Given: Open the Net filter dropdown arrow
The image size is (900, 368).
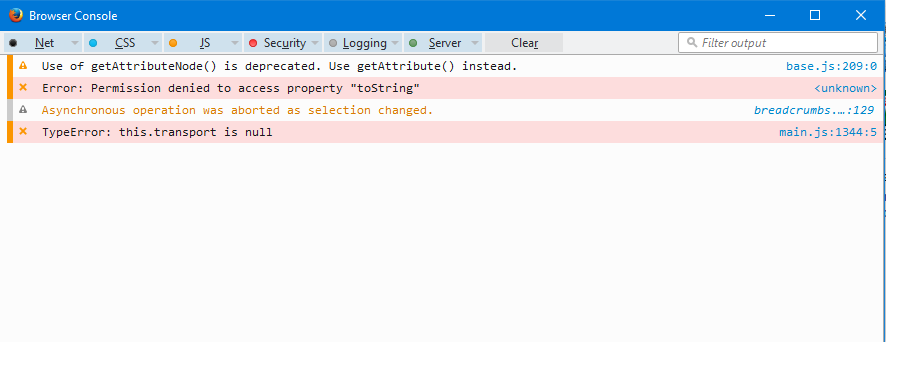Looking at the screenshot, I should pyautogui.click(x=75, y=43).
